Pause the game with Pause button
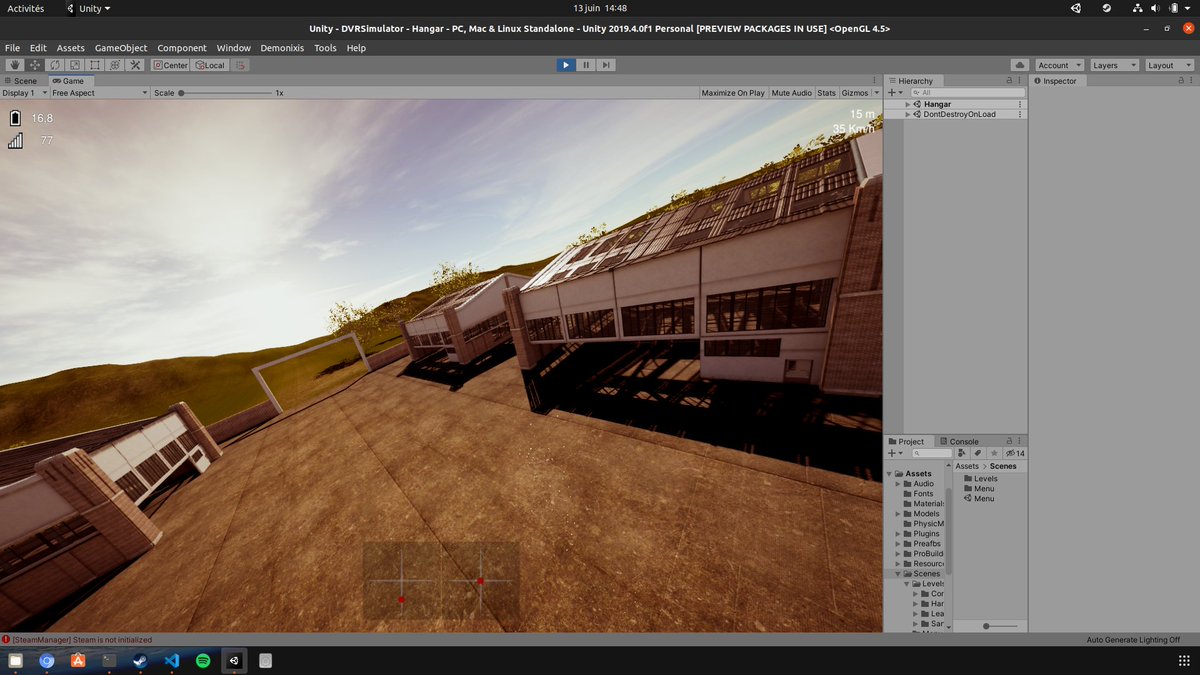 [x=586, y=65]
